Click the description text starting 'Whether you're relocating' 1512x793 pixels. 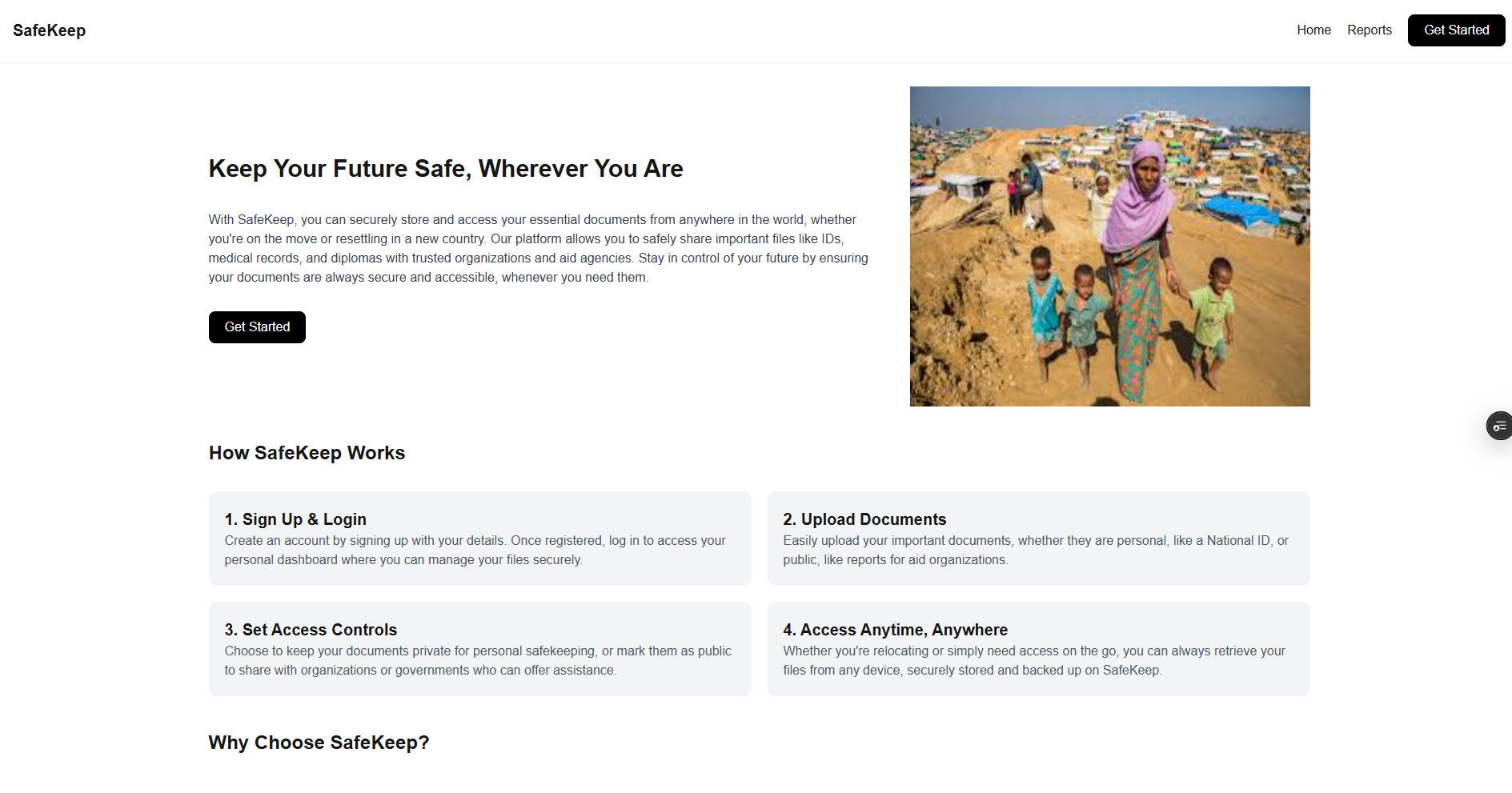(1033, 661)
